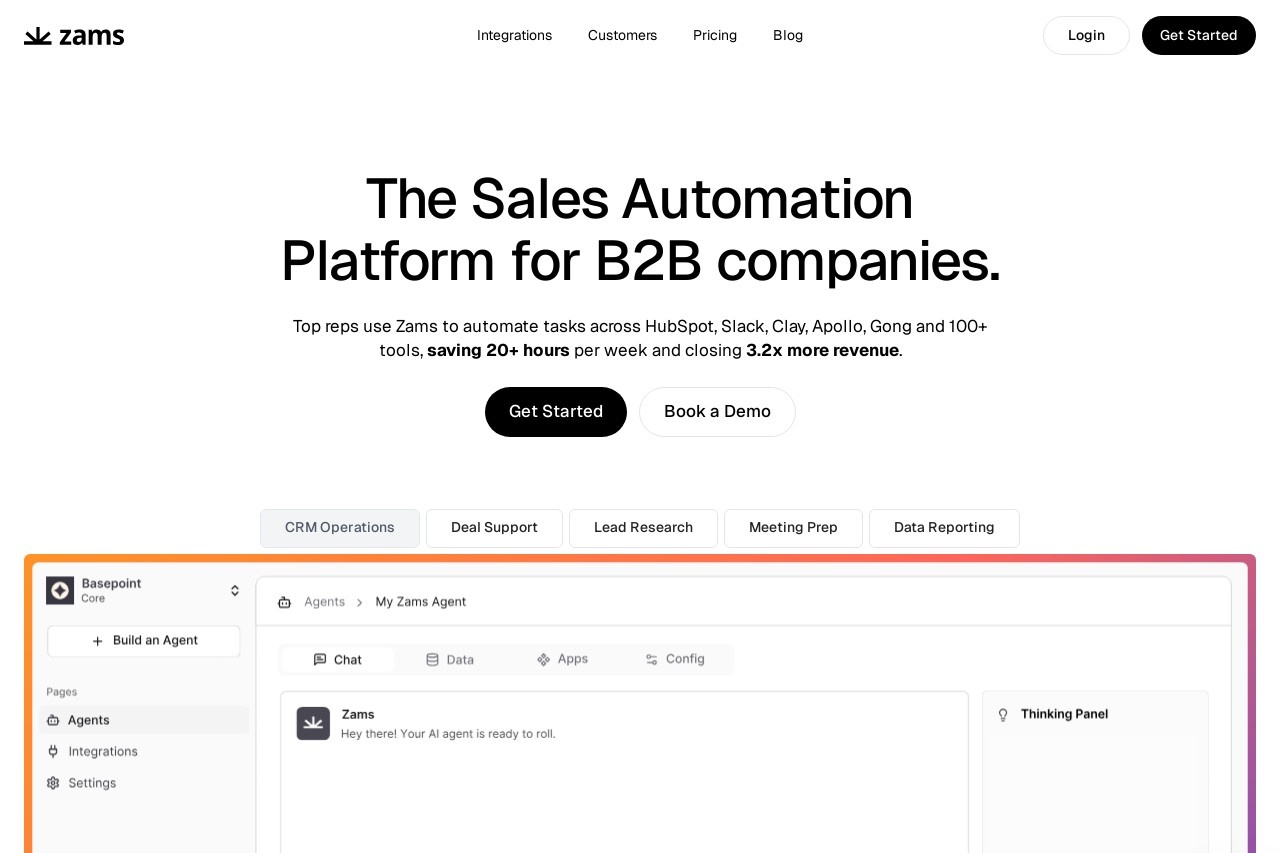Click Book a Demo button
1280x853 pixels.
point(717,412)
